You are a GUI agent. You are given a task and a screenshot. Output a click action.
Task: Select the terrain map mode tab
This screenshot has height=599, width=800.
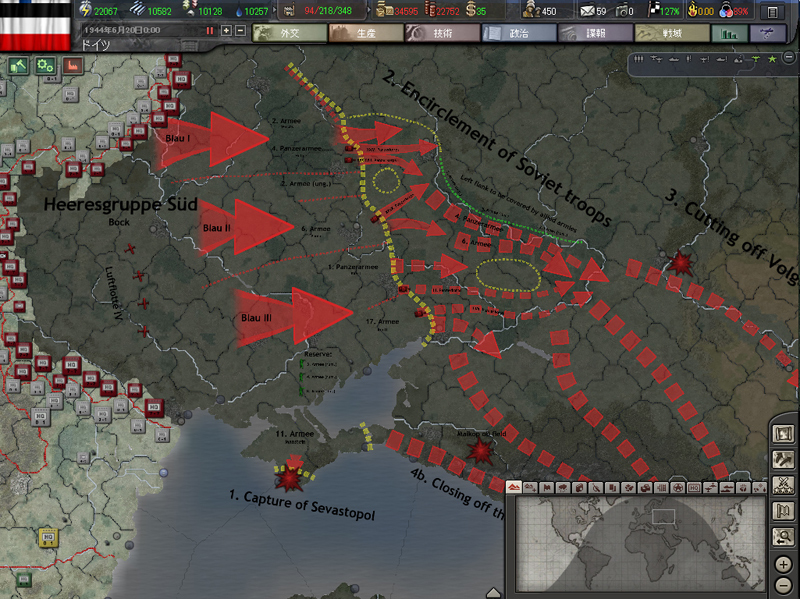click(x=514, y=488)
